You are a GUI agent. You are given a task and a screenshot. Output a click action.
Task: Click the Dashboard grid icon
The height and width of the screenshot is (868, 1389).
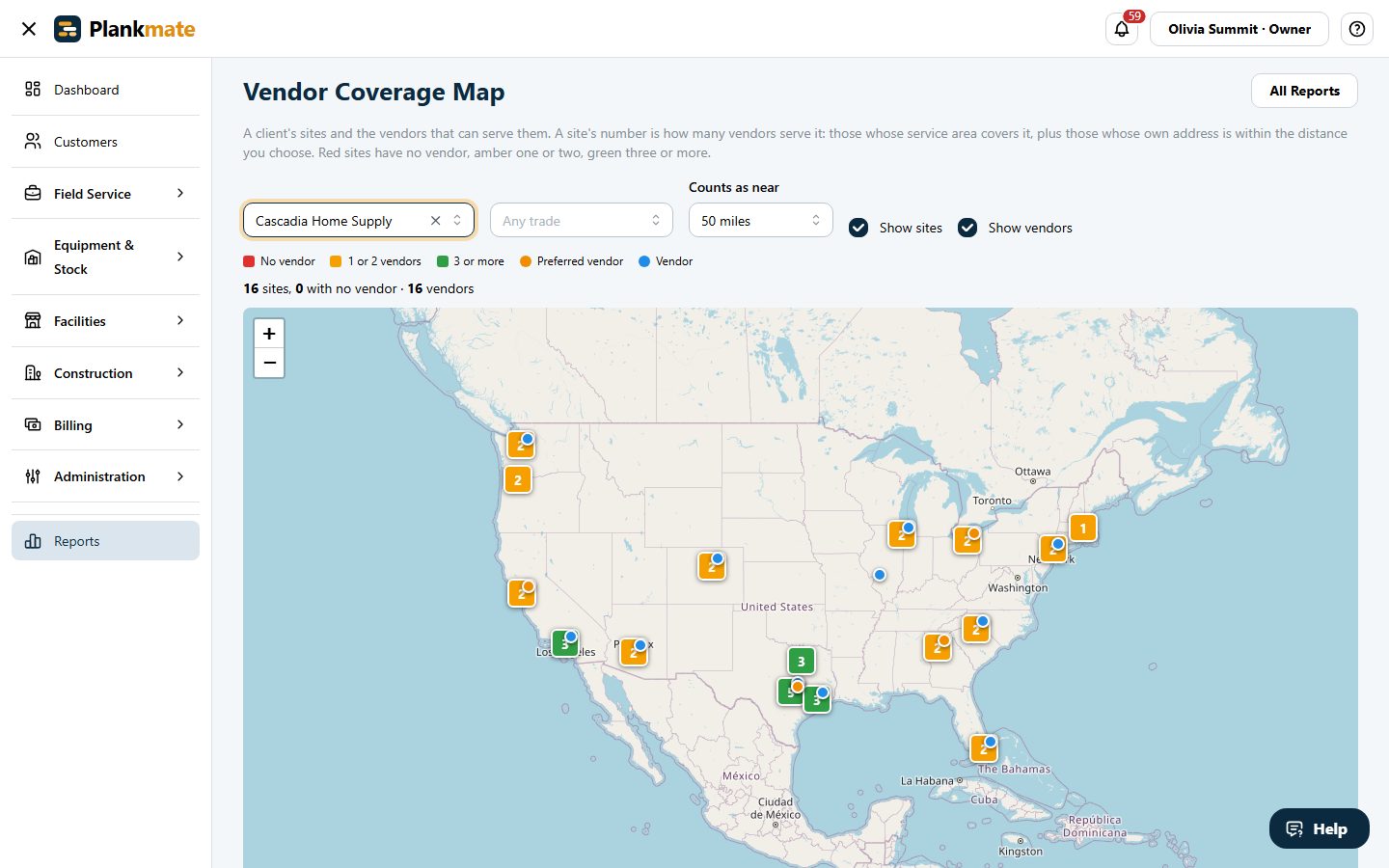pos(33,90)
